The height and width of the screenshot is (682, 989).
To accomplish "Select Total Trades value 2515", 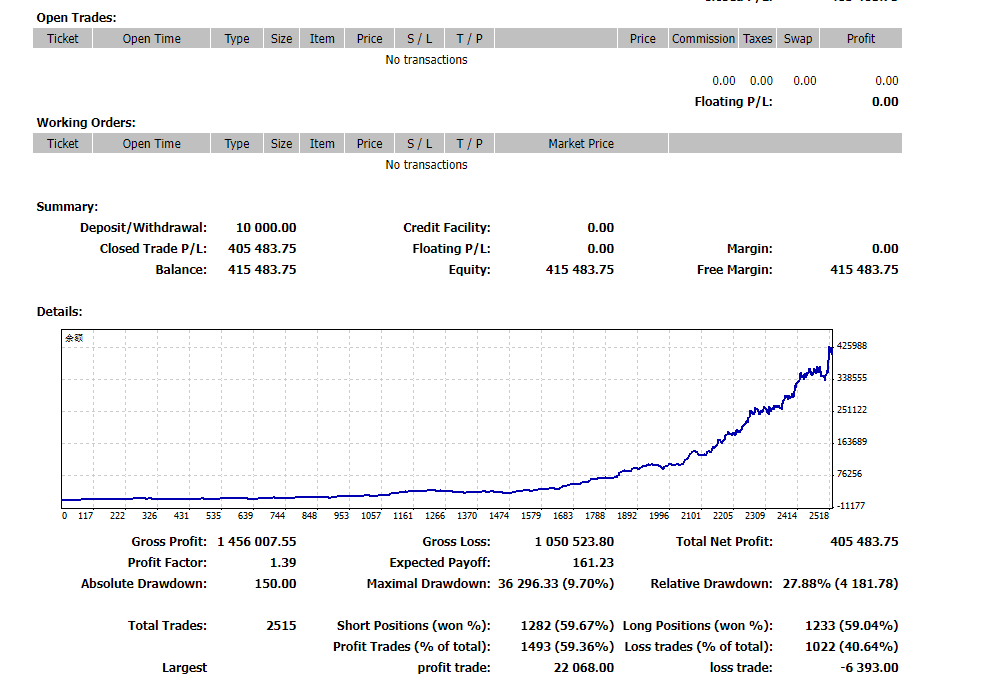I will point(281,625).
